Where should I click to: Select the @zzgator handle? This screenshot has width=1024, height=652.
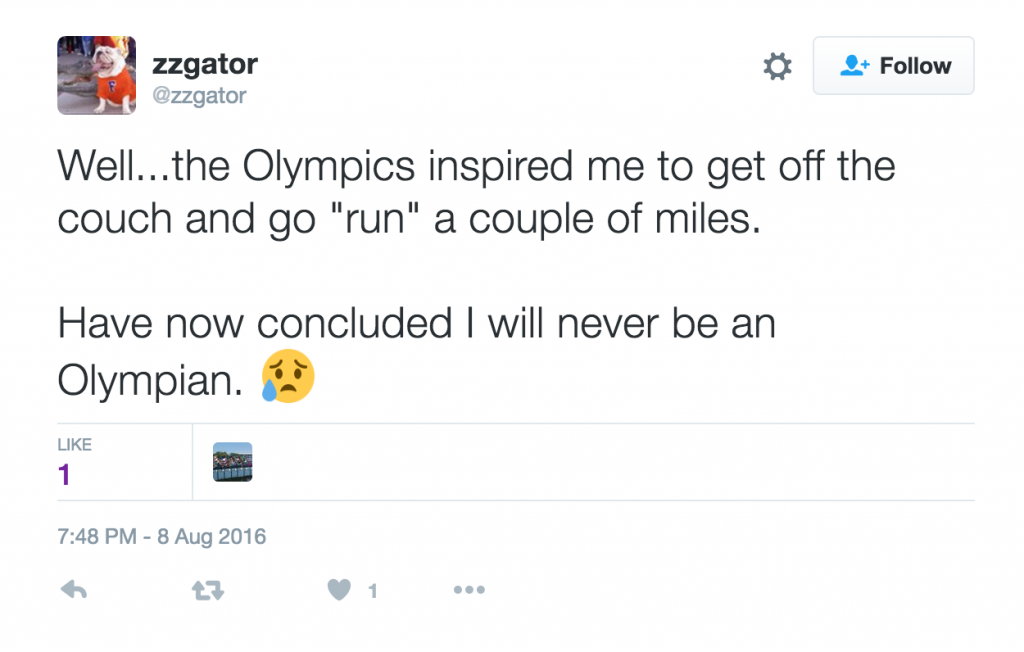coord(202,95)
